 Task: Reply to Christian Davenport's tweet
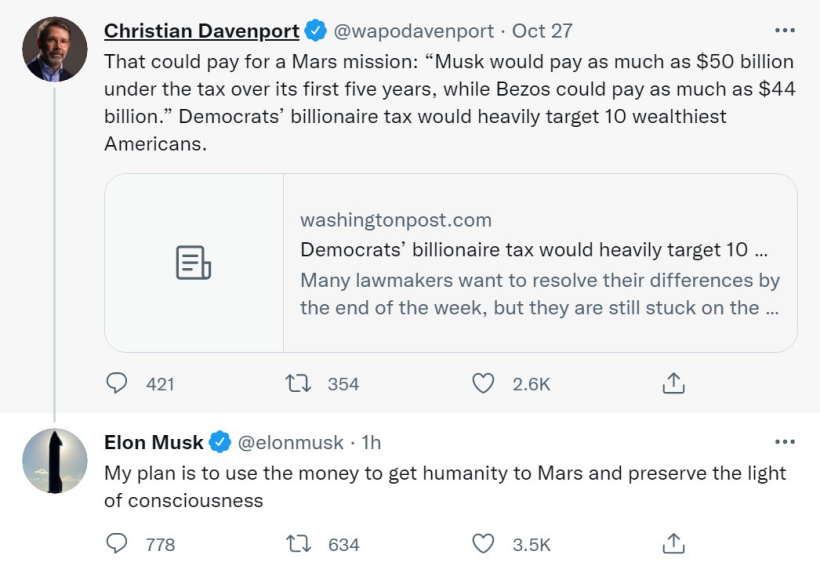click(117, 383)
